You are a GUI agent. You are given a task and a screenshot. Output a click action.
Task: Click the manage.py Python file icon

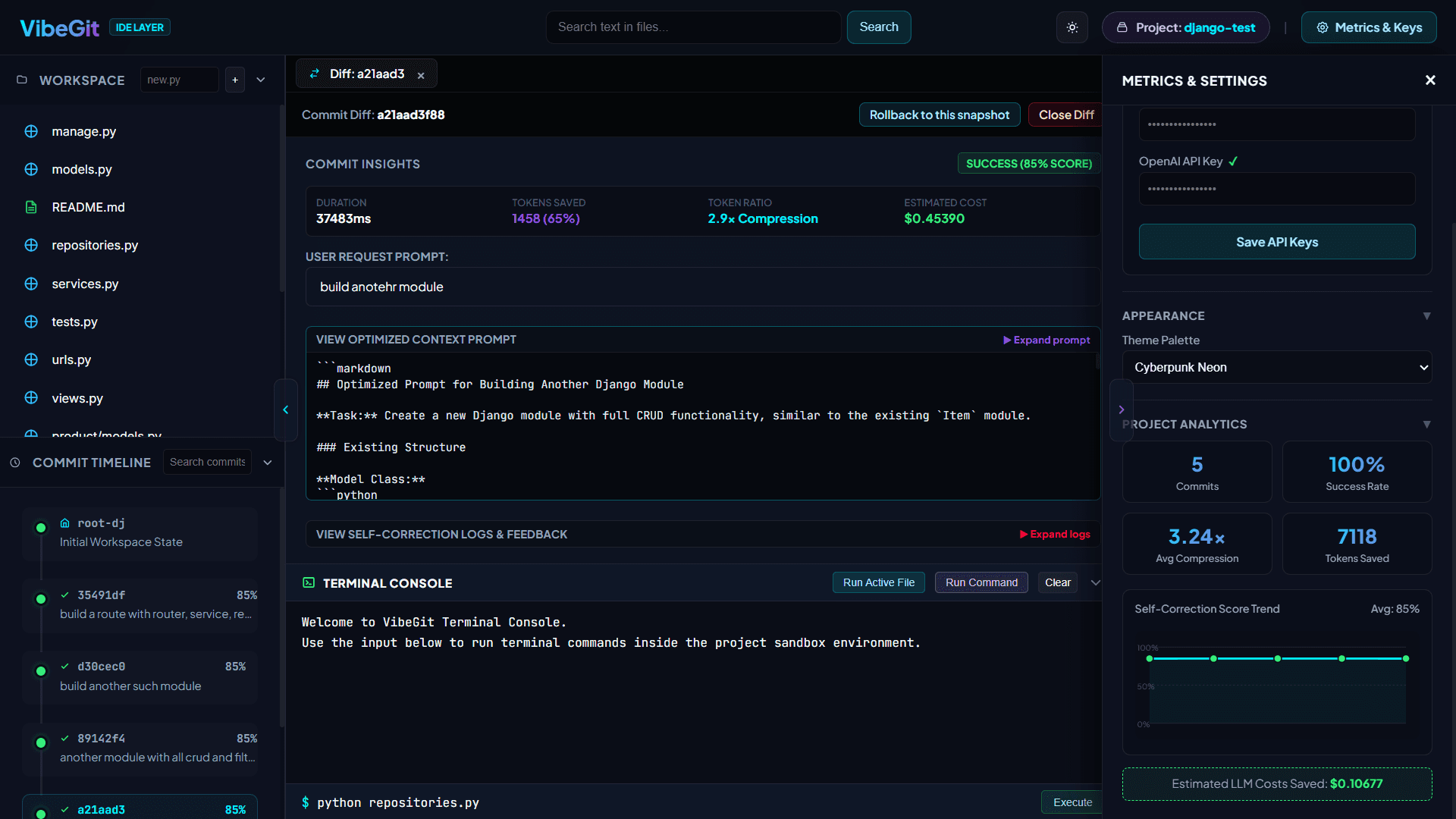tap(31, 131)
